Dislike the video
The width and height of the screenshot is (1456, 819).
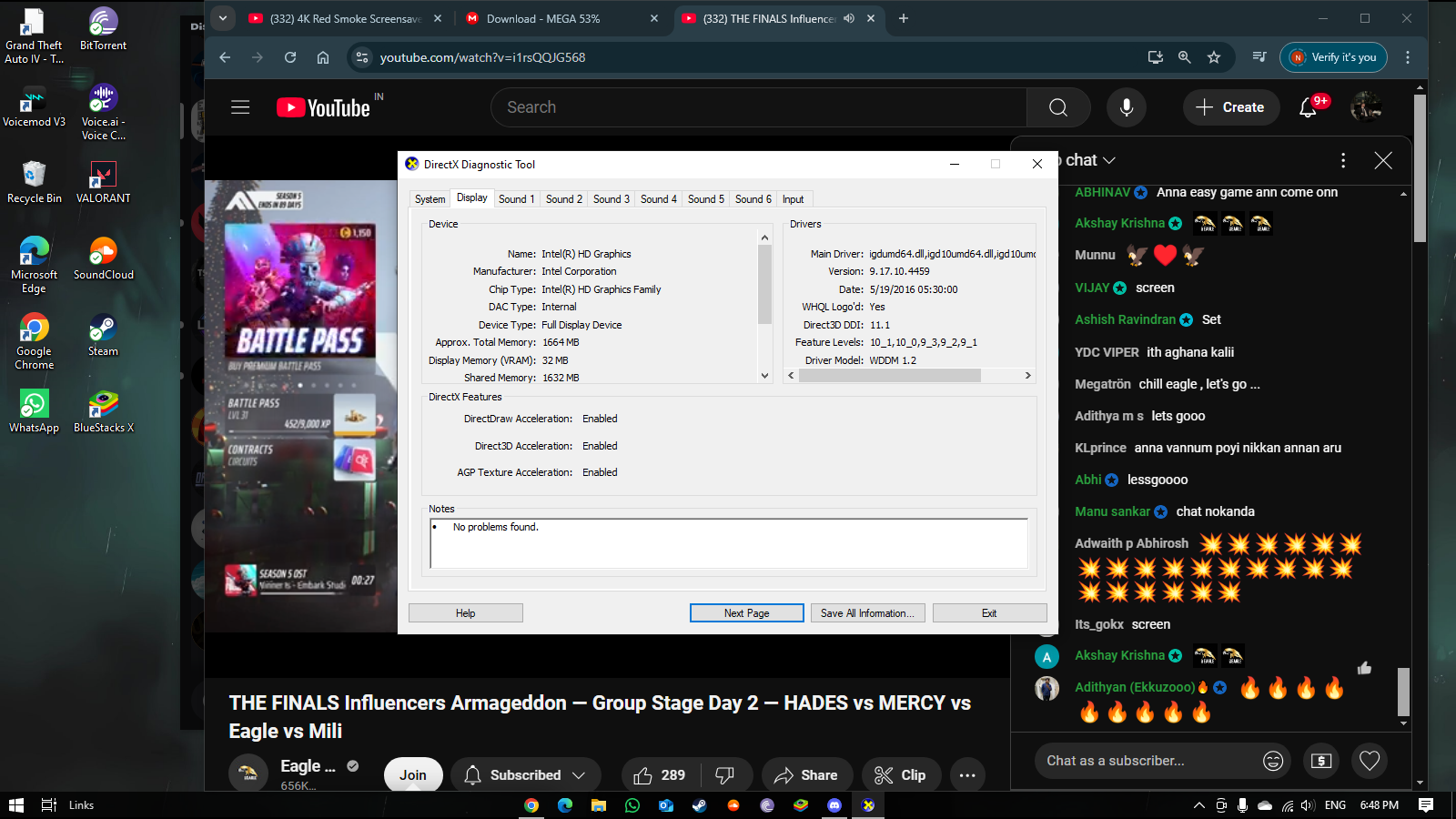pyautogui.click(x=725, y=775)
